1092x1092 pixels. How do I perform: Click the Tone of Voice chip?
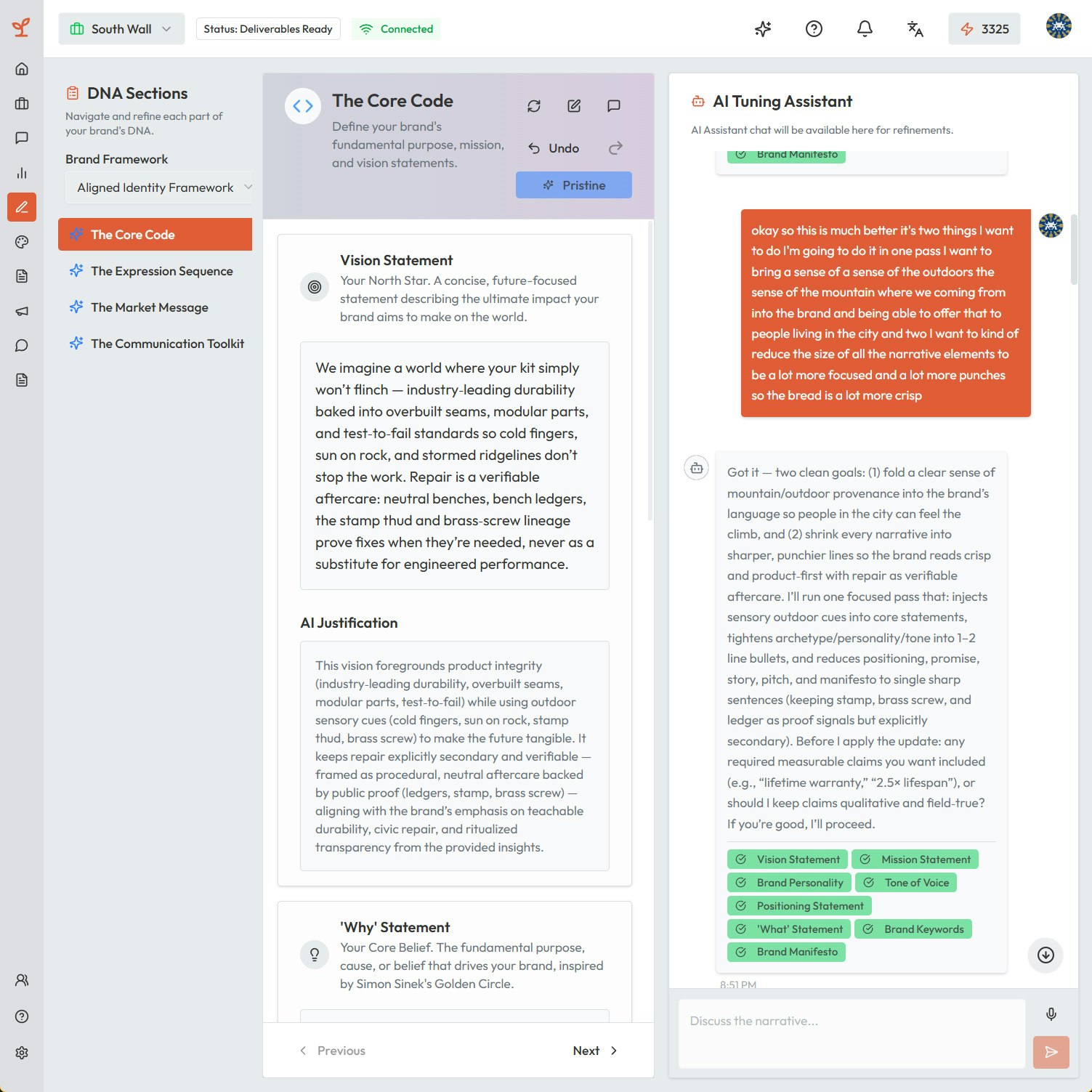pos(906,883)
